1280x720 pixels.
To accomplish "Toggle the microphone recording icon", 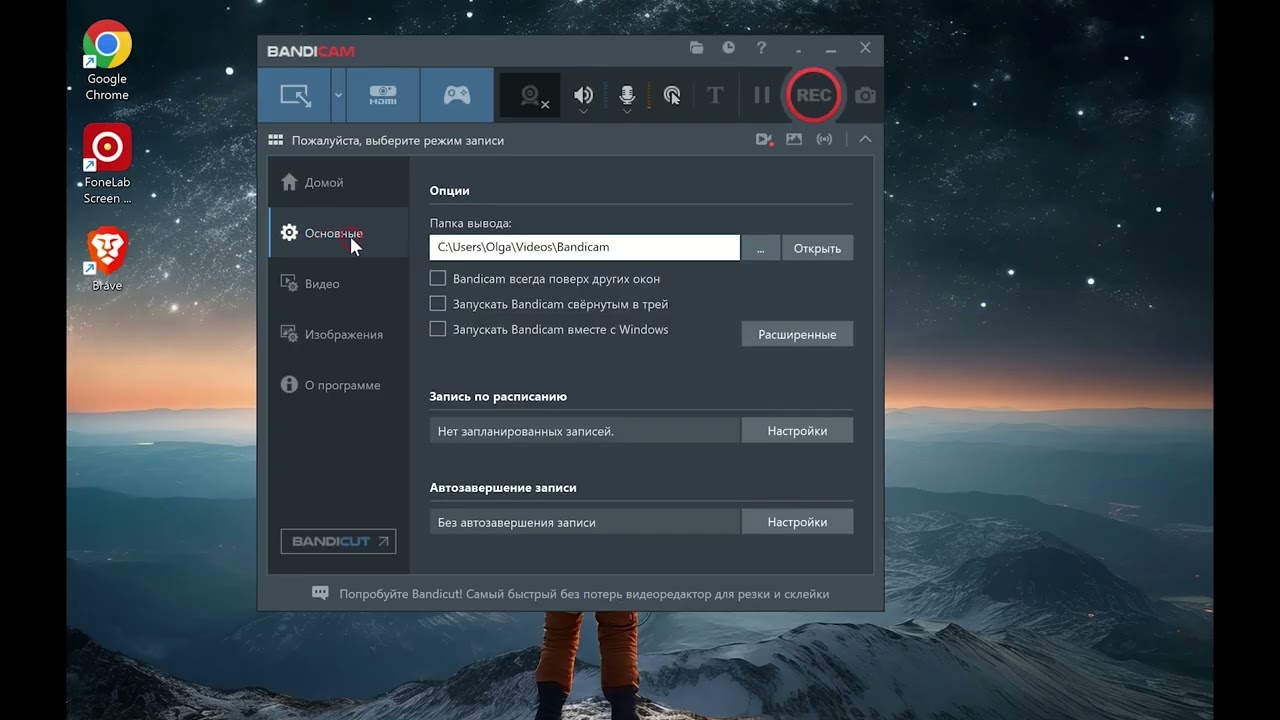I will point(627,95).
